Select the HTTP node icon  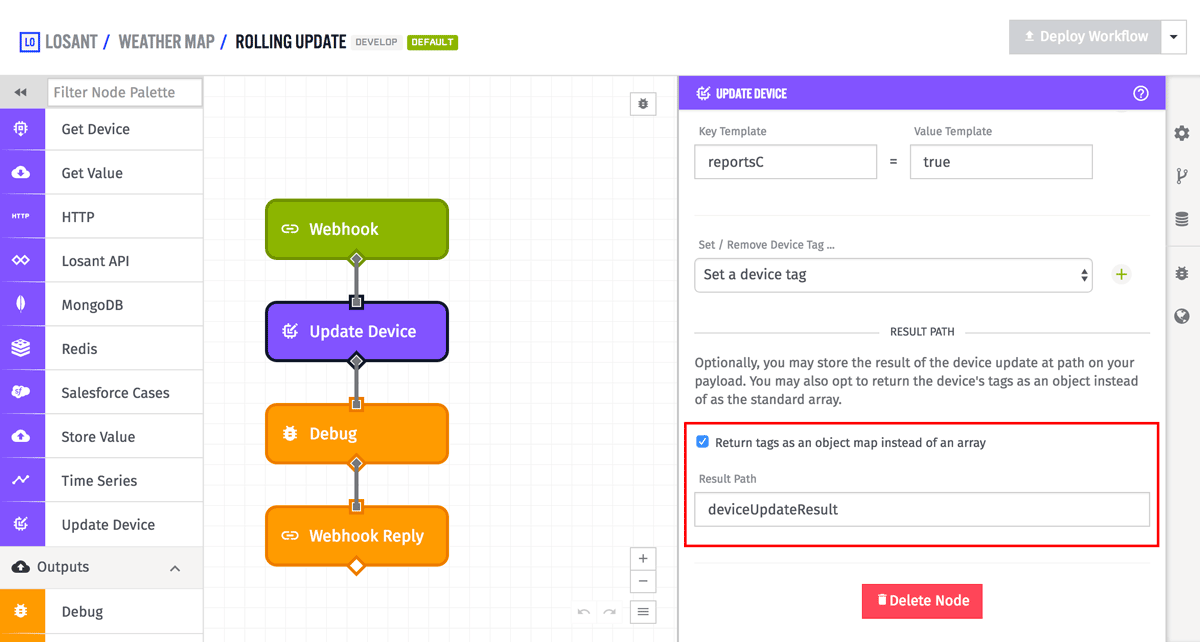[22, 217]
